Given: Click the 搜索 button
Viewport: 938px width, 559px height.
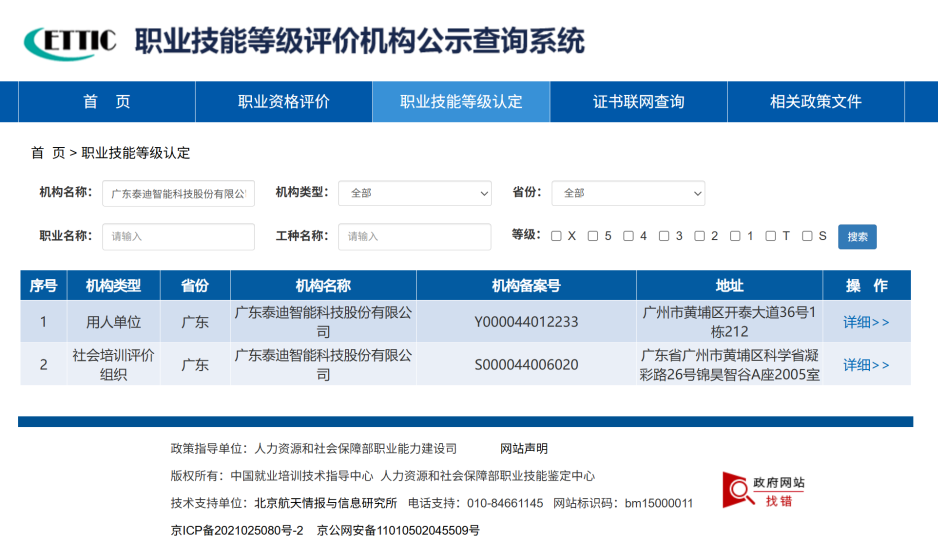Looking at the screenshot, I should tap(857, 236).
